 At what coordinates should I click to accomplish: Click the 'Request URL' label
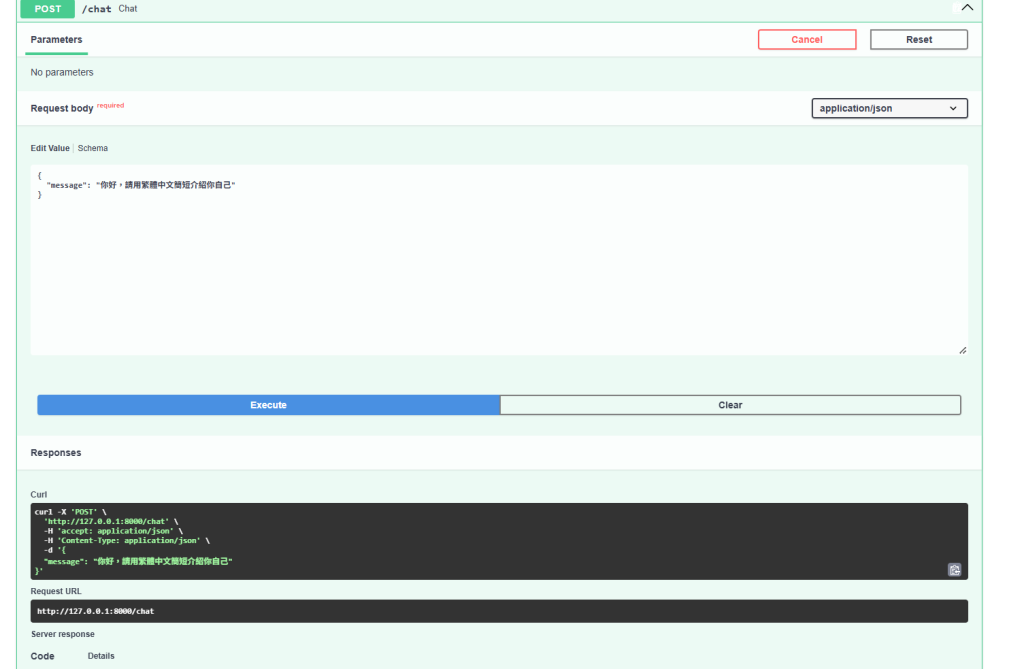56,591
